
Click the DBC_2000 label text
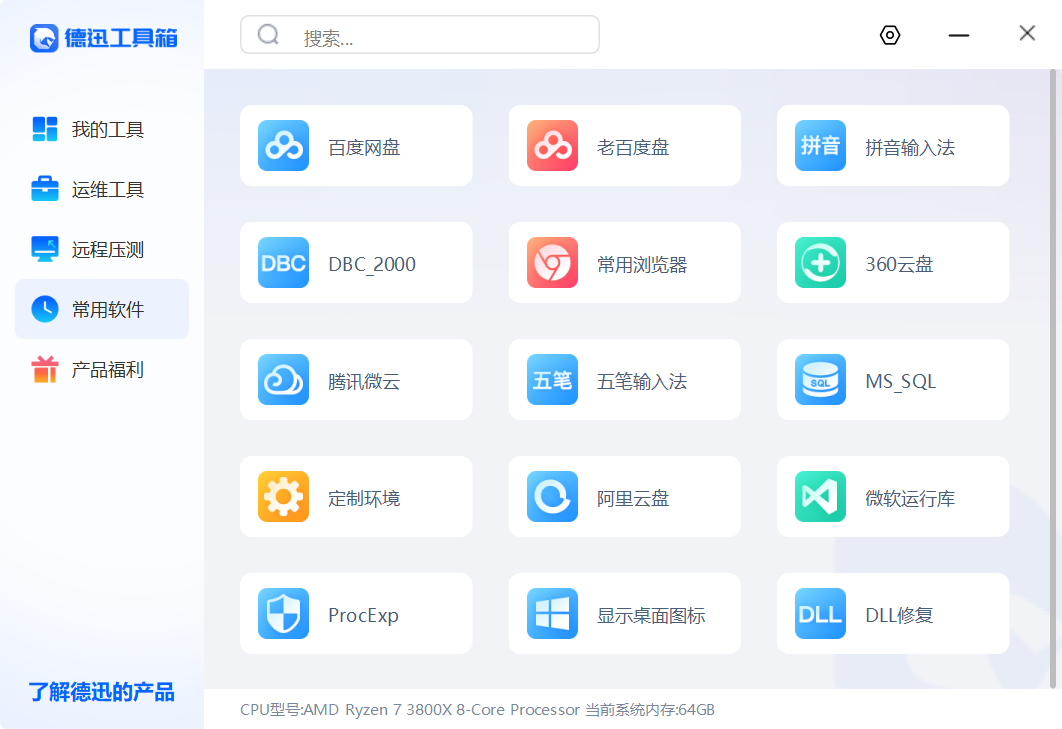point(372,264)
